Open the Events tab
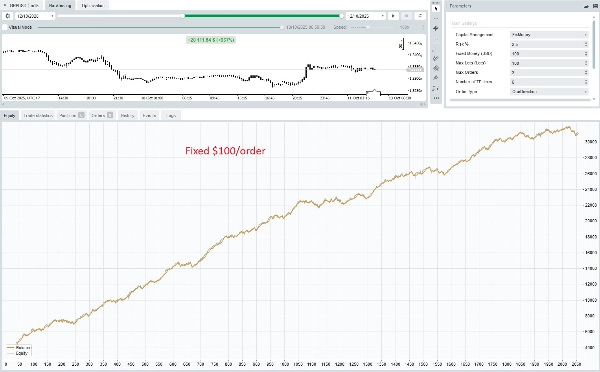The image size is (600, 372). point(149,115)
